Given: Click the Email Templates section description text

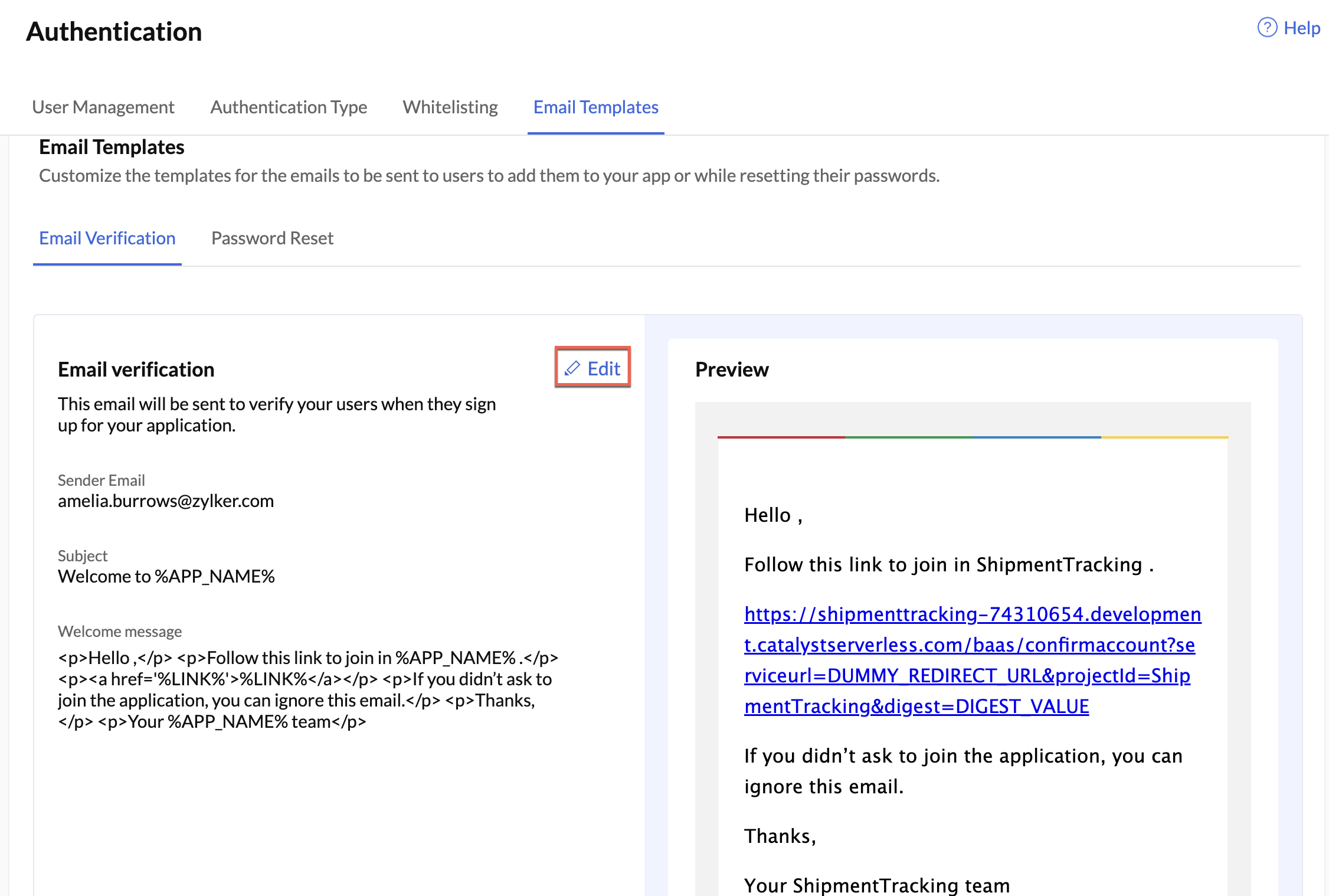Looking at the screenshot, I should tap(489, 175).
